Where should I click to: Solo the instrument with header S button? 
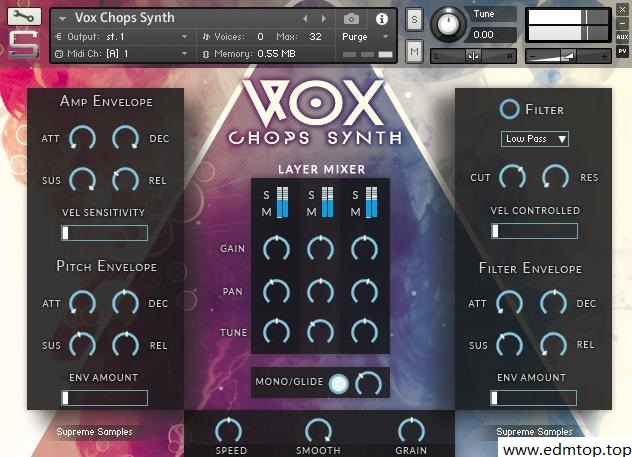pyautogui.click(x=414, y=21)
